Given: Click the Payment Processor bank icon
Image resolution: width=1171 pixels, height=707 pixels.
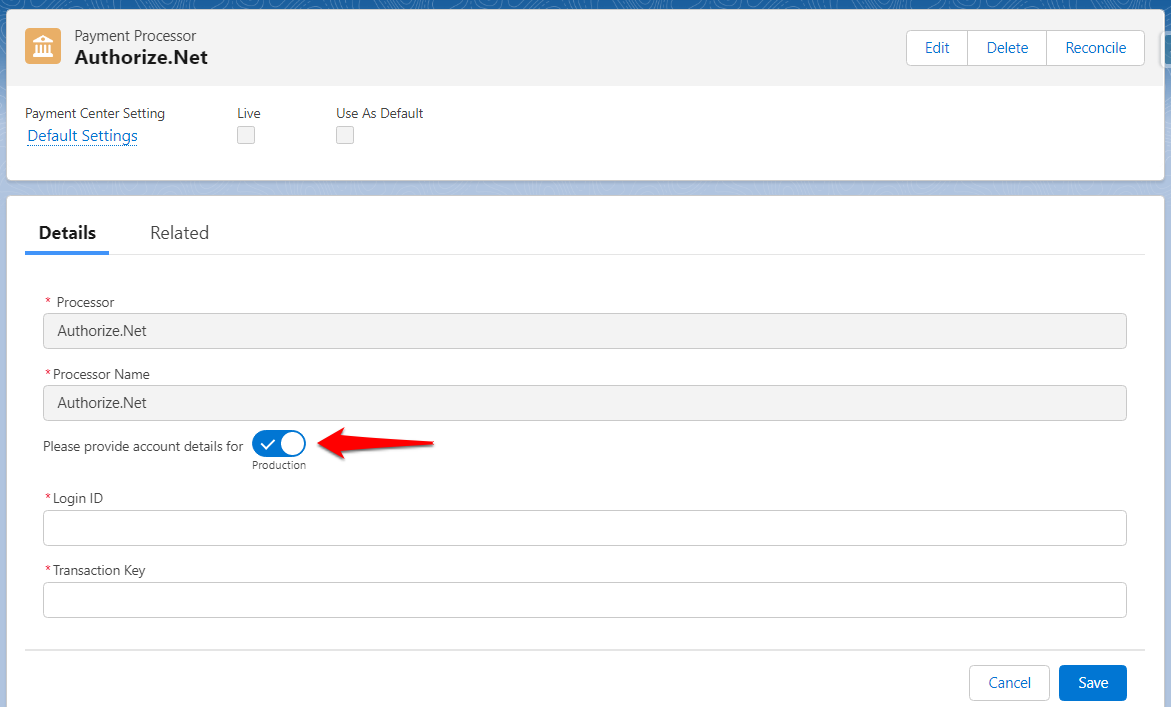Looking at the screenshot, I should coord(43,46).
